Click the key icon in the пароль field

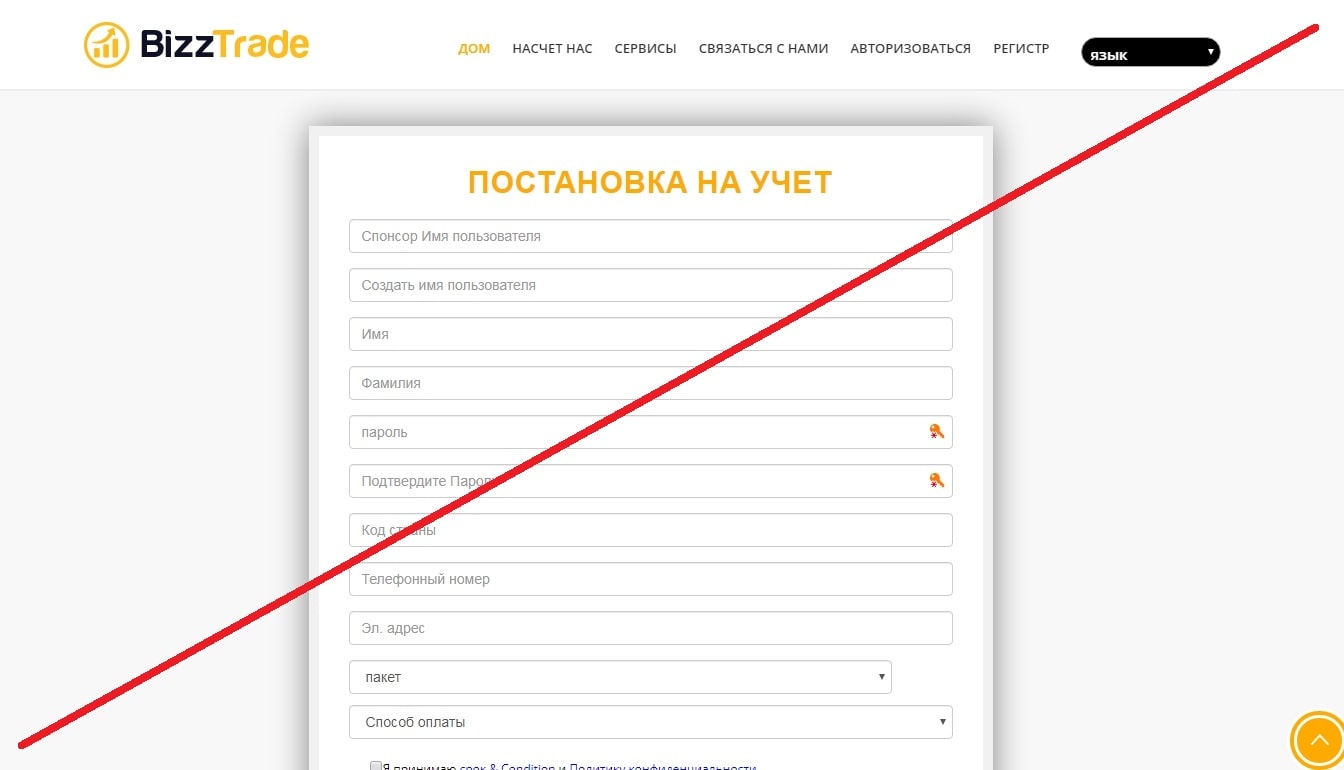pyautogui.click(x=936, y=432)
